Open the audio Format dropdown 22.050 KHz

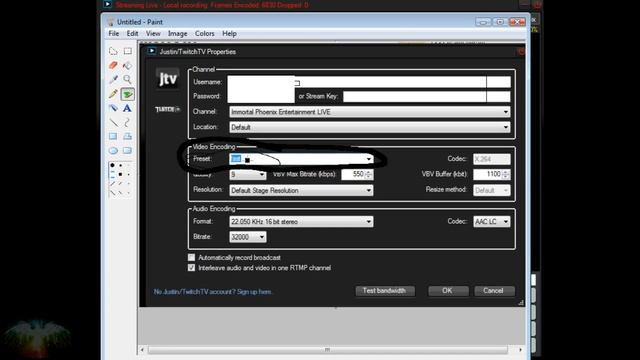tap(301, 222)
